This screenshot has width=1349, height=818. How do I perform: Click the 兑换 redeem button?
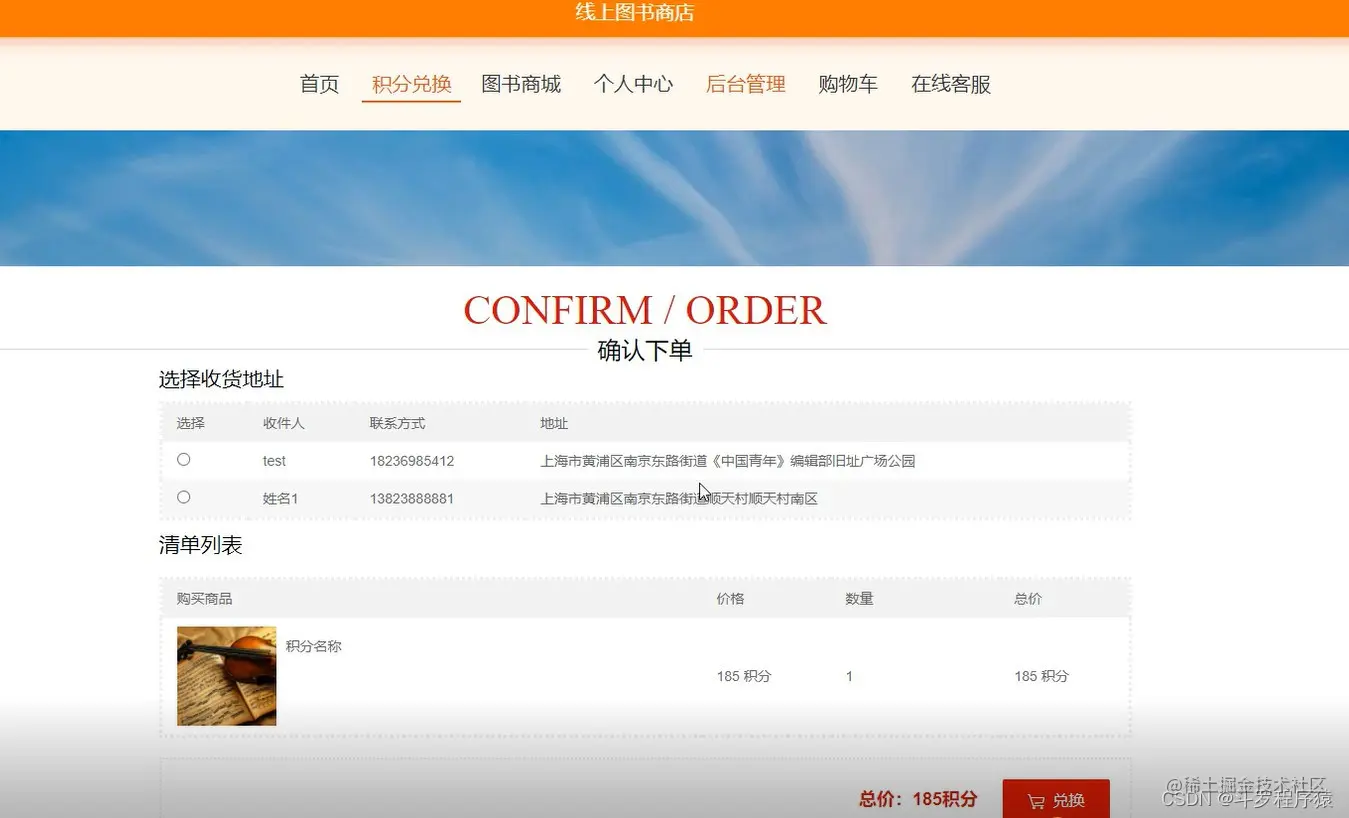pyautogui.click(x=1058, y=800)
